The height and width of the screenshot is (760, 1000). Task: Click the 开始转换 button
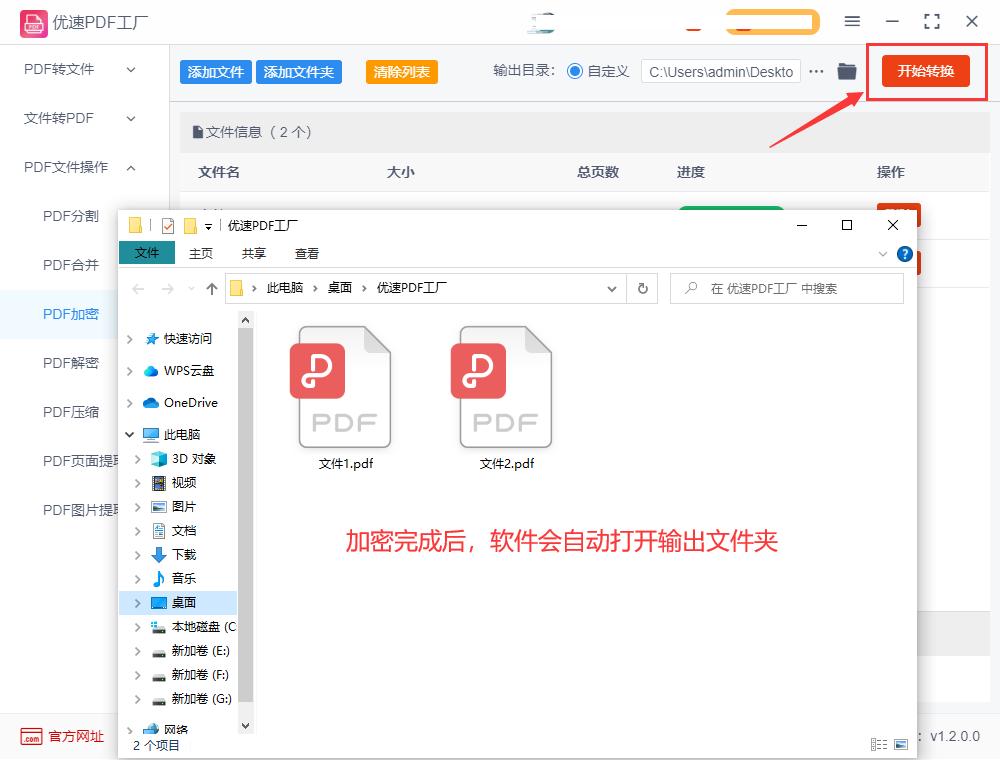(x=925, y=71)
